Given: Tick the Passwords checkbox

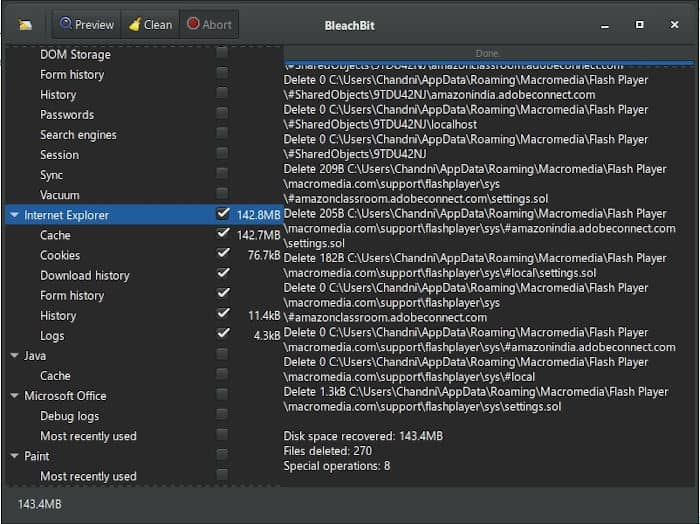Looking at the screenshot, I should [x=222, y=113].
